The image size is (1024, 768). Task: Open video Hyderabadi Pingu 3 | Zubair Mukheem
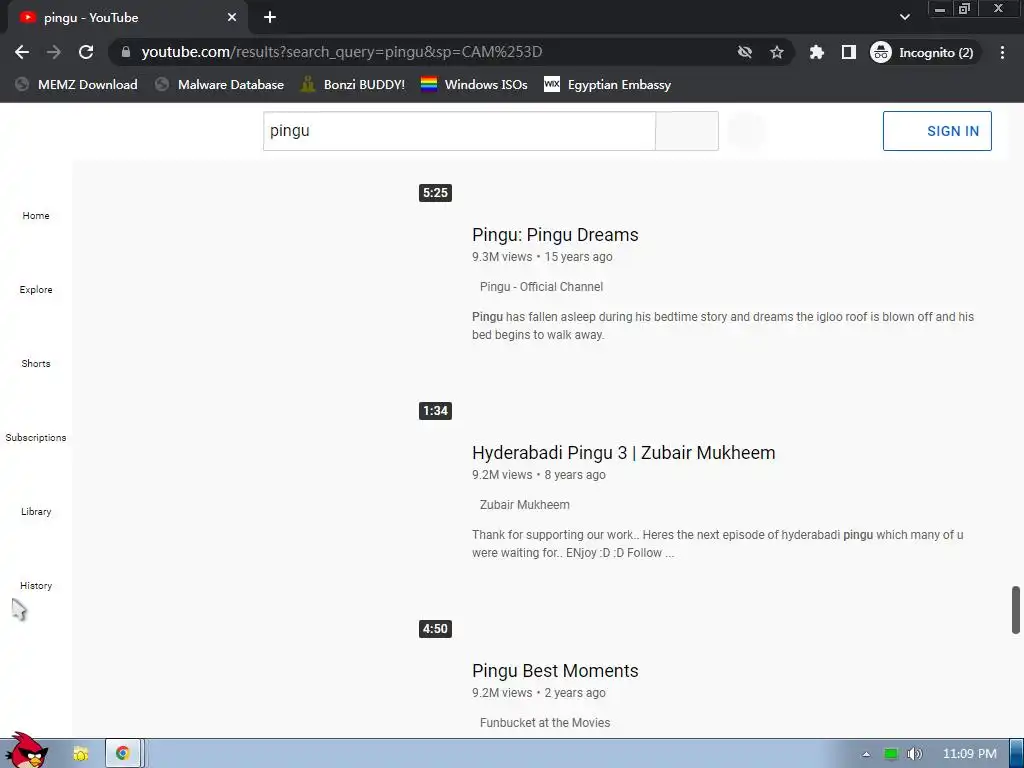tap(624, 453)
